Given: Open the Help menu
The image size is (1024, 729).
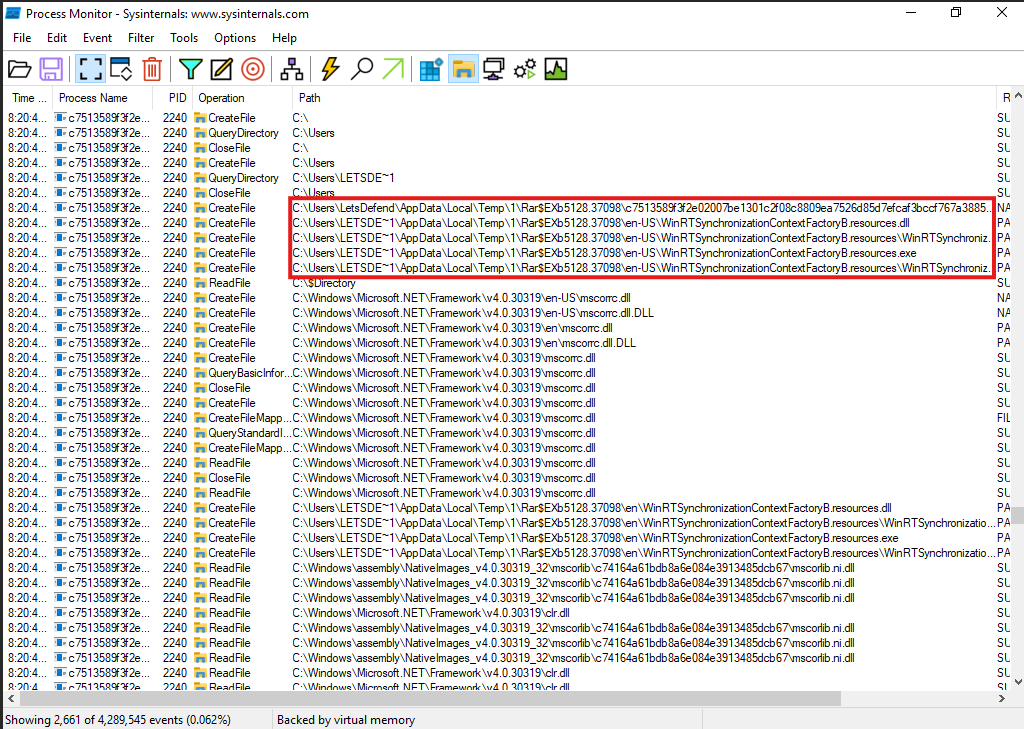Looking at the screenshot, I should click(x=284, y=38).
